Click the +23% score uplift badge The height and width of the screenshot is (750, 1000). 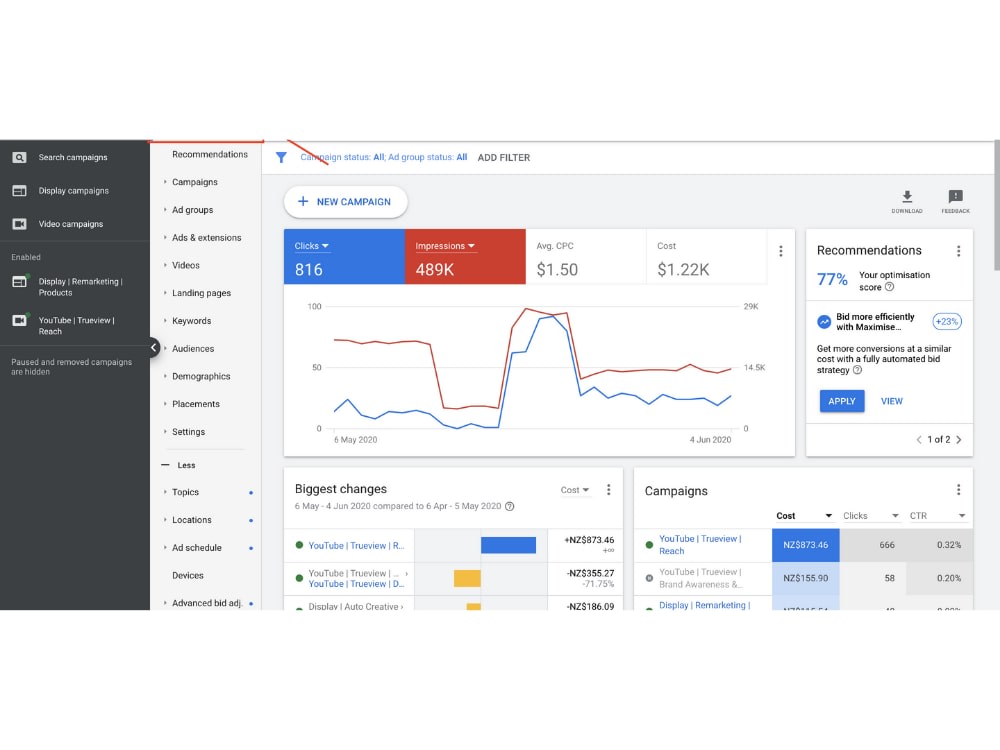(x=946, y=321)
